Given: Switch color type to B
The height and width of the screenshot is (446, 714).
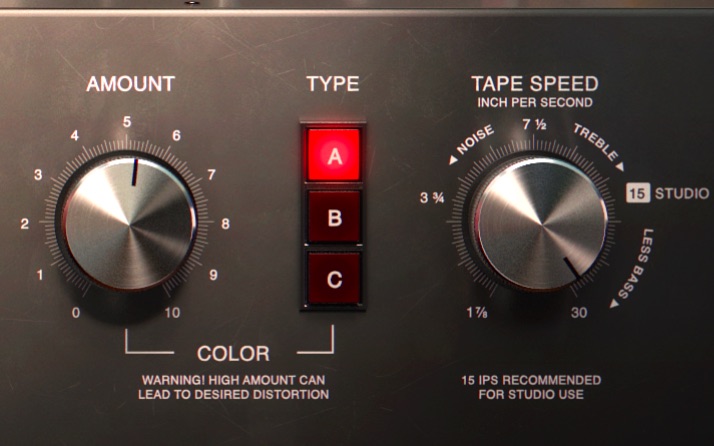Looking at the screenshot, I should click(x=334, y=217).
